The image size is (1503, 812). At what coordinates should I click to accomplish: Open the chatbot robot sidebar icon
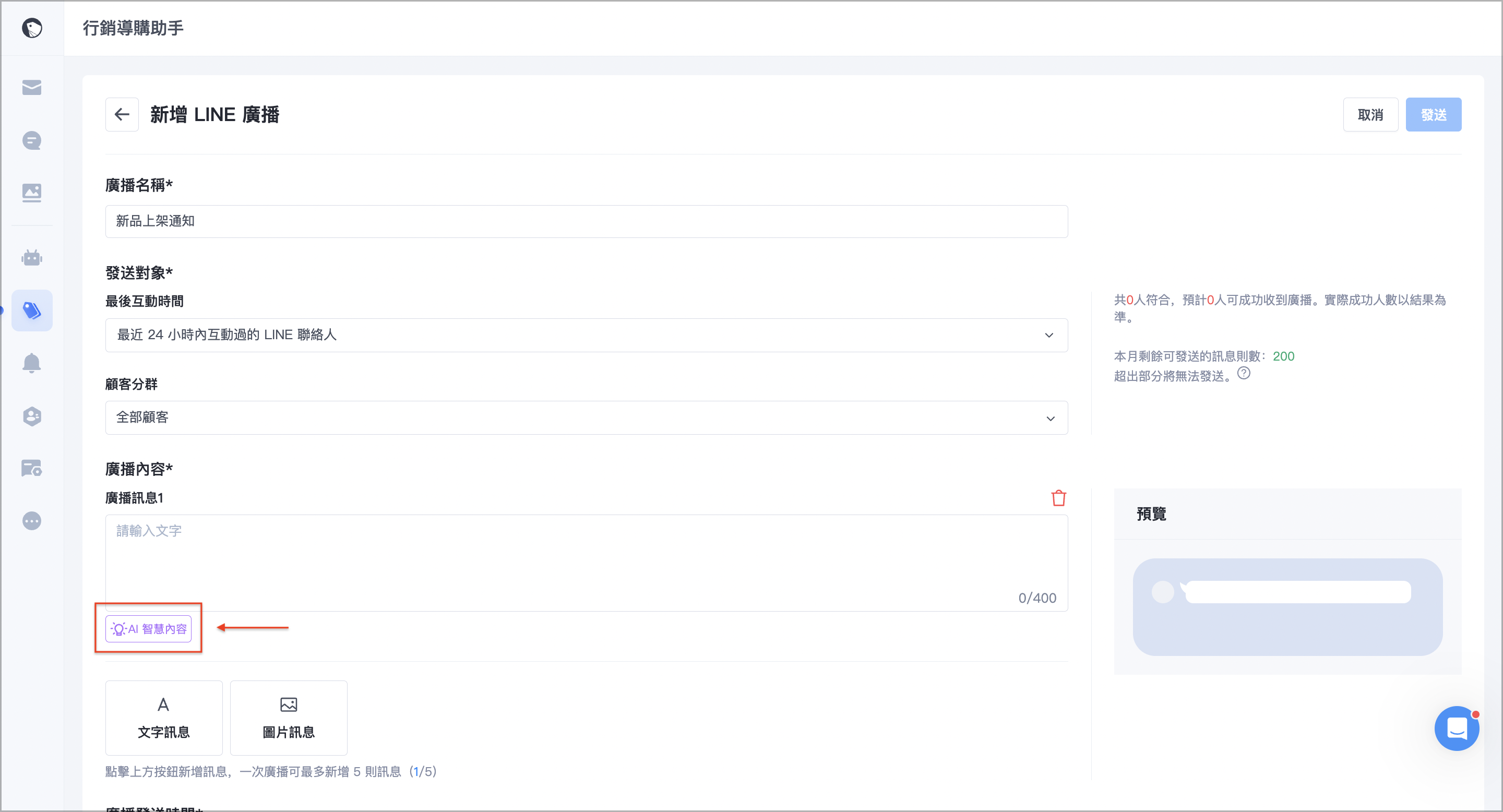(x=31, y=257)
